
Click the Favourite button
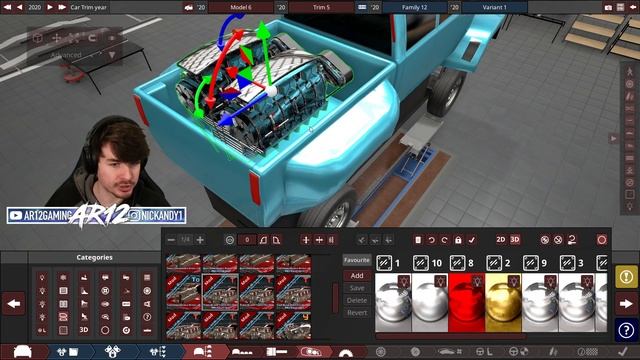click(x=357, y=260)
